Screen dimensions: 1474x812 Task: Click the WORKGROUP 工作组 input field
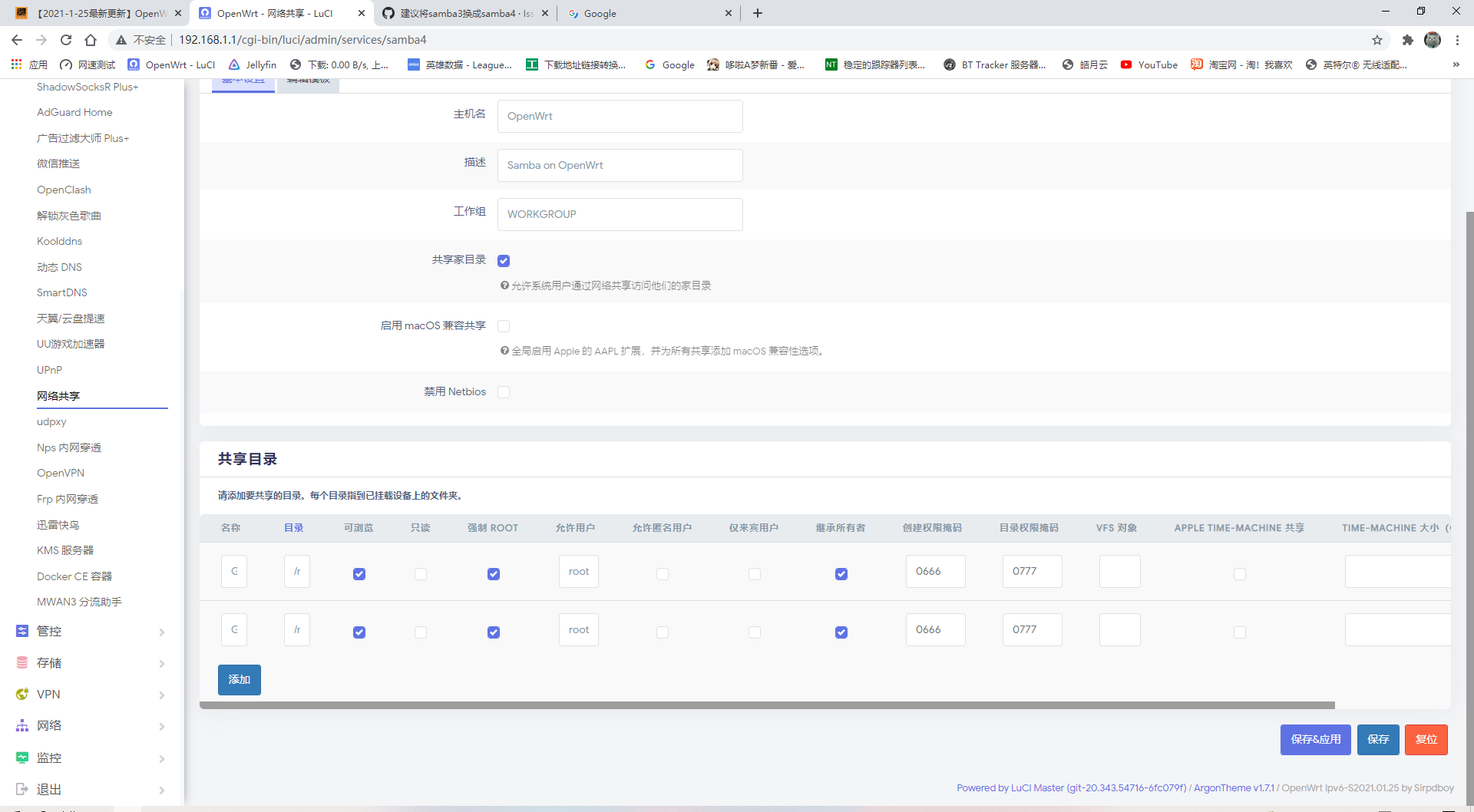pyautogui.click(x=620, y=214)
